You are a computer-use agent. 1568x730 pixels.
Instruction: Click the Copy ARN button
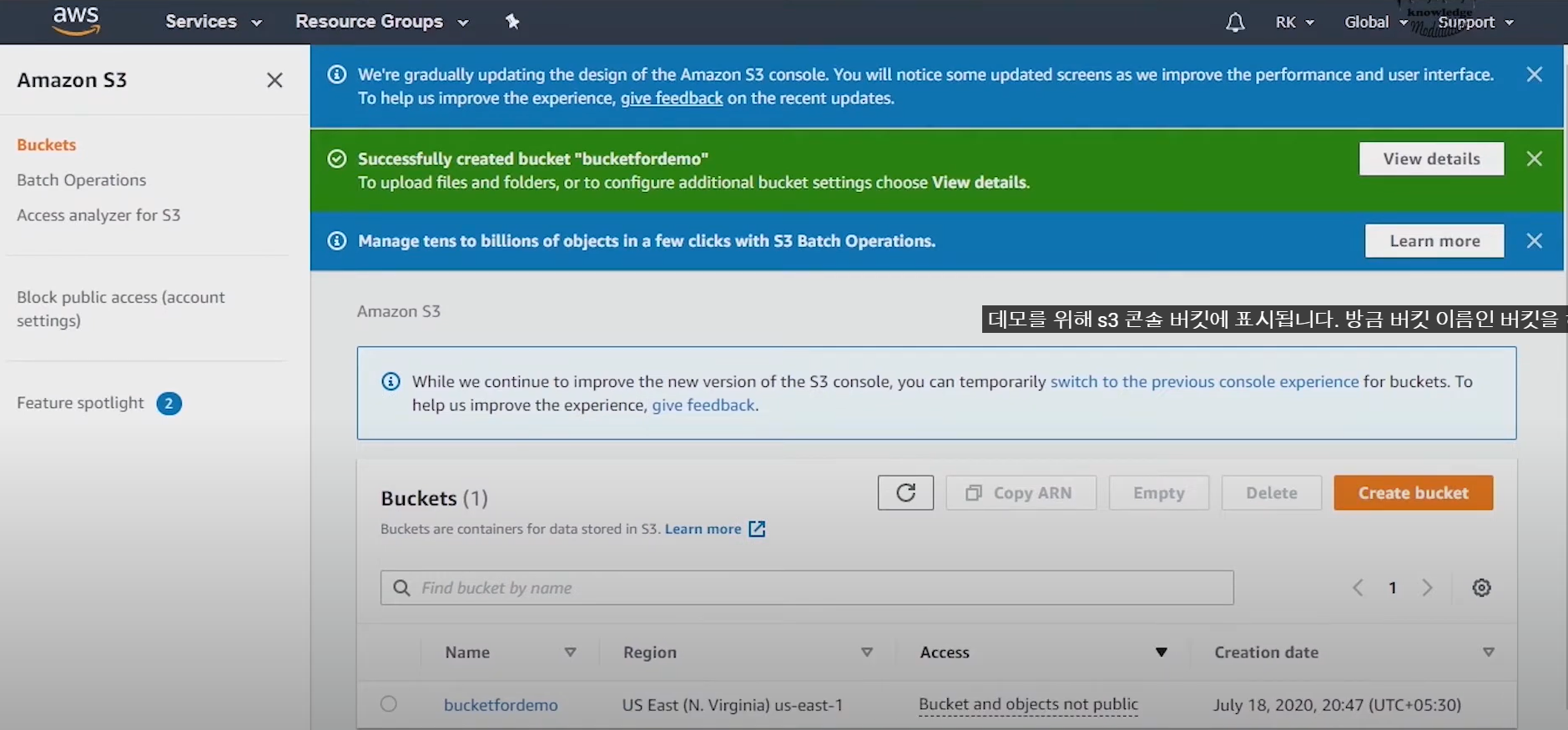(x=1021, y=493)
